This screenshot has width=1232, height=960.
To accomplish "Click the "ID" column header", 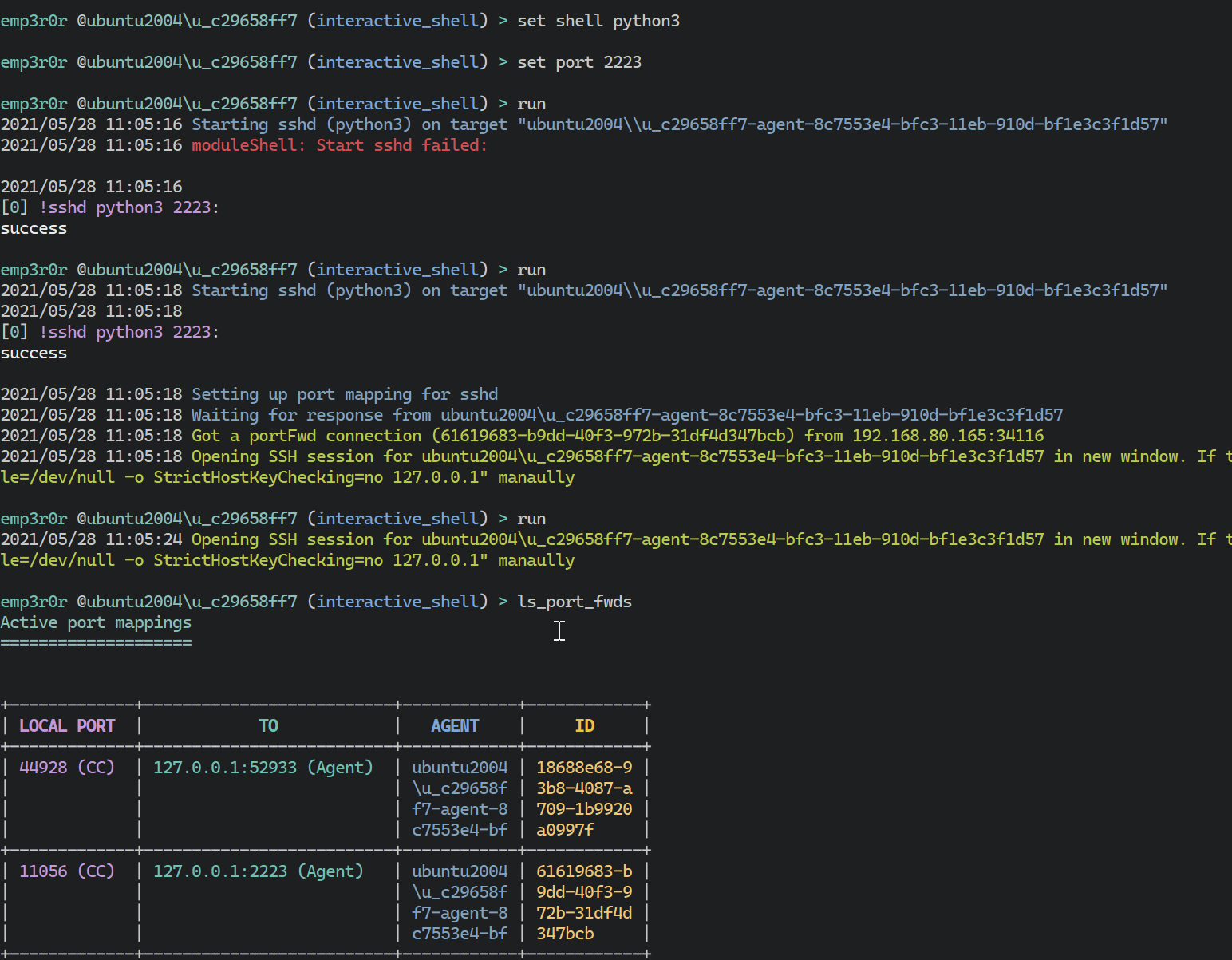I will (584, 726).
